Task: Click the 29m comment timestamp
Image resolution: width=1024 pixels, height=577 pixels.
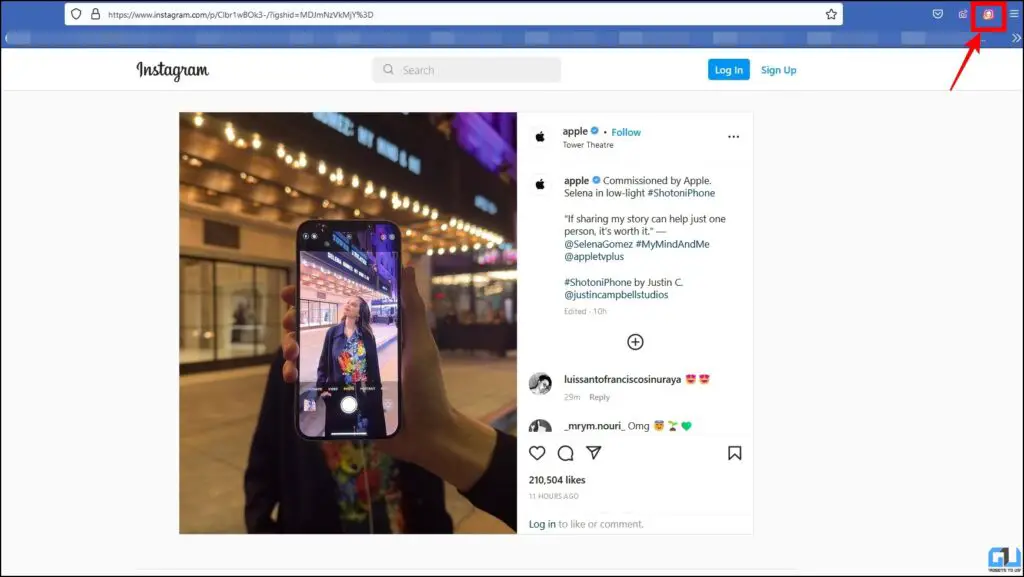Action: coord(572,397)
